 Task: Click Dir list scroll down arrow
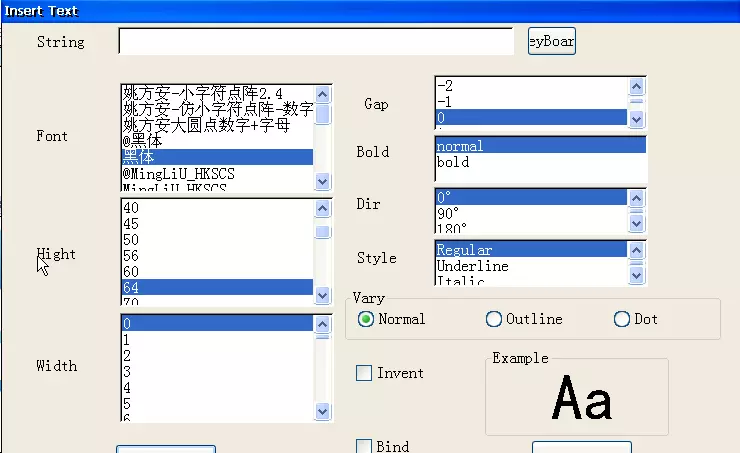click(637, 224)
